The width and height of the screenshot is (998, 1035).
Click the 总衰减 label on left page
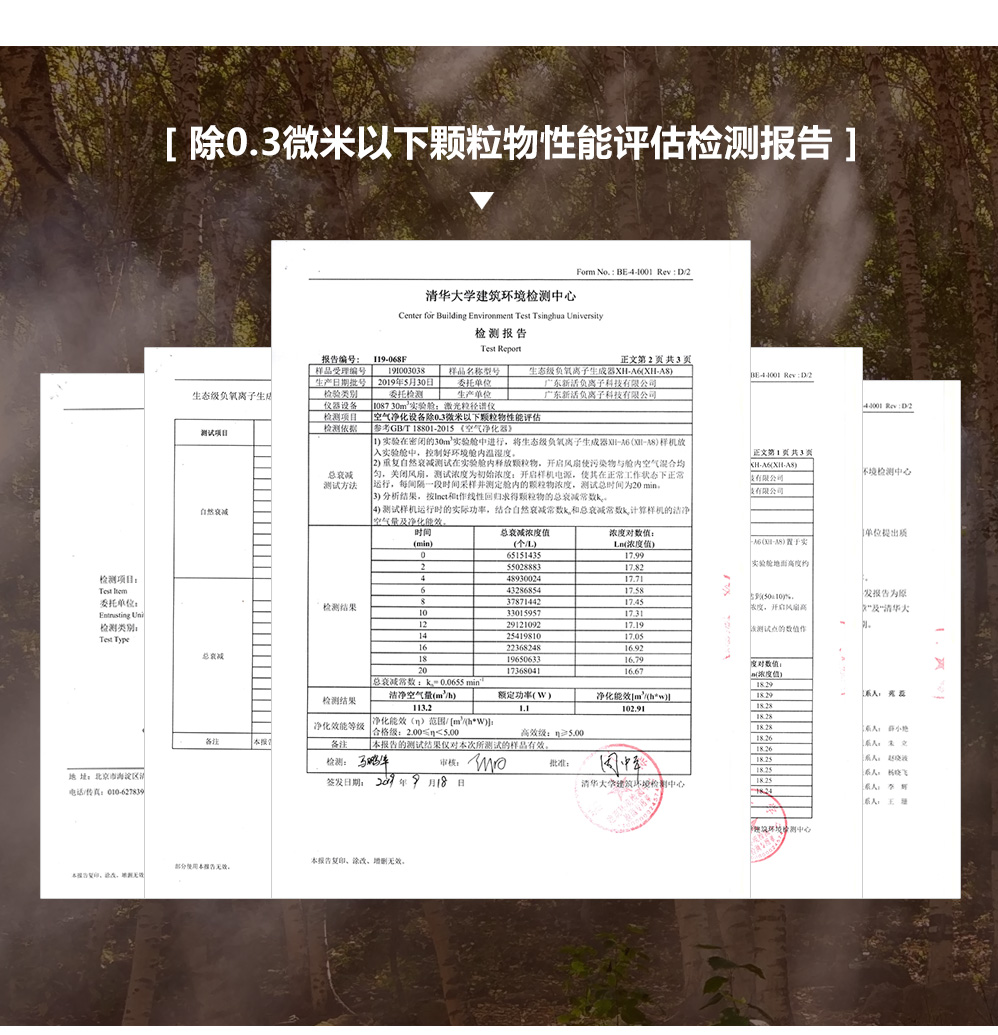213,656
